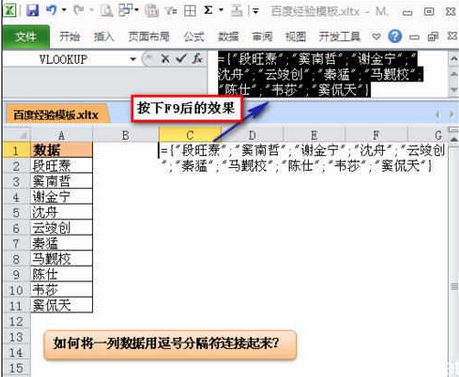Click the Excel application icon
Image resolution: width=459 pixels, height=377 pixels.
(x=10, y=11)
